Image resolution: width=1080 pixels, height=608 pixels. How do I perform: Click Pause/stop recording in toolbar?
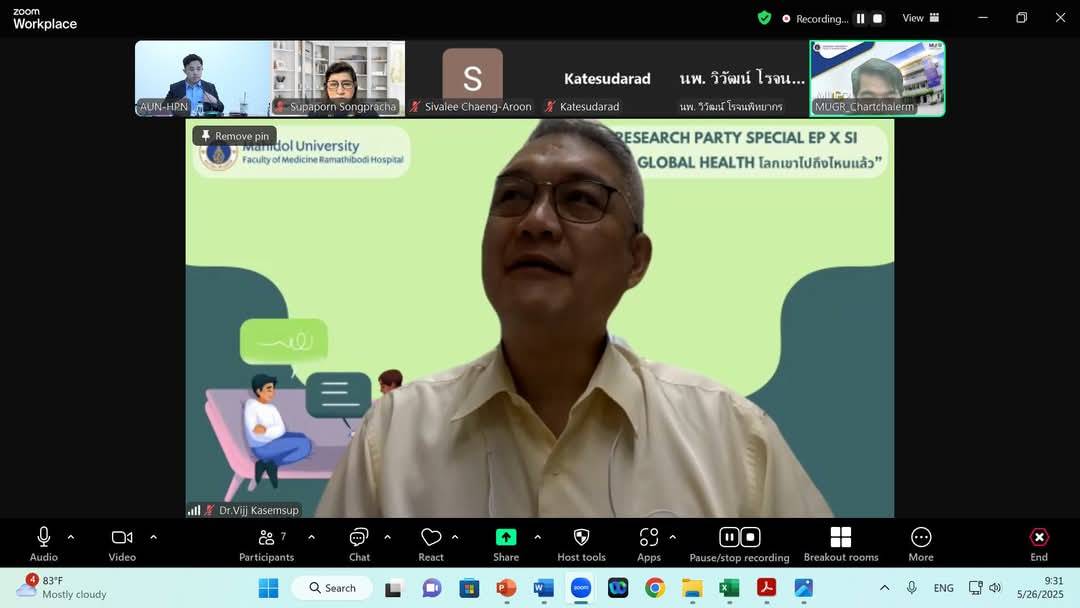click(739, 538)
